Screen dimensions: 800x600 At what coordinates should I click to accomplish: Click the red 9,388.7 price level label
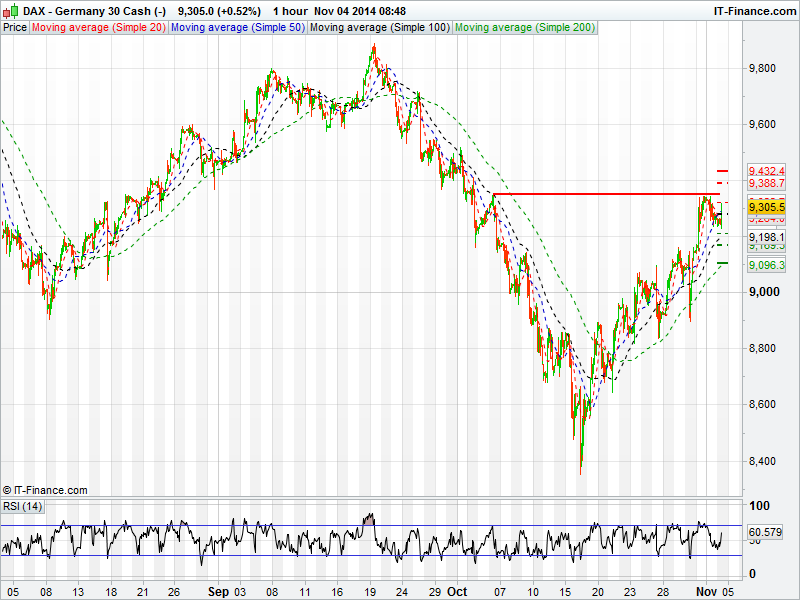(766, 183)
